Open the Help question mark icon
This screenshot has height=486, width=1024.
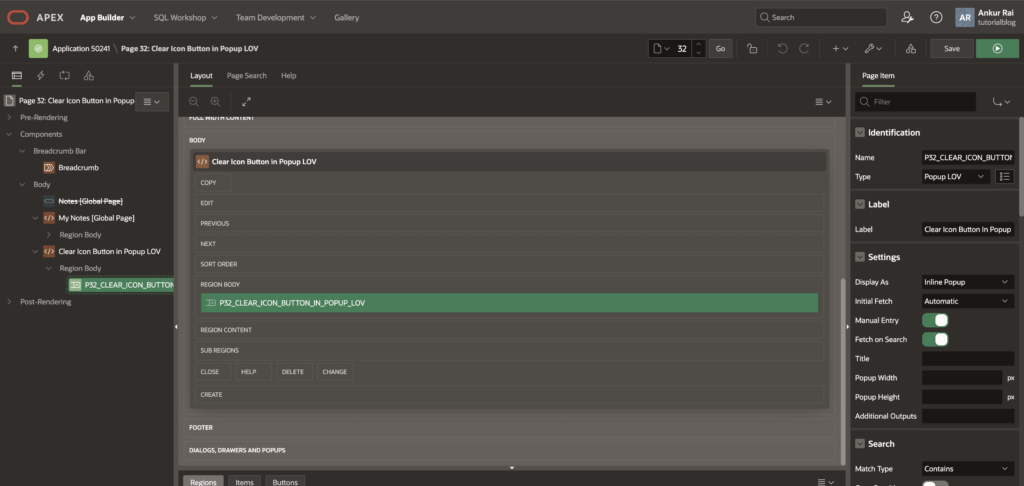936,17
